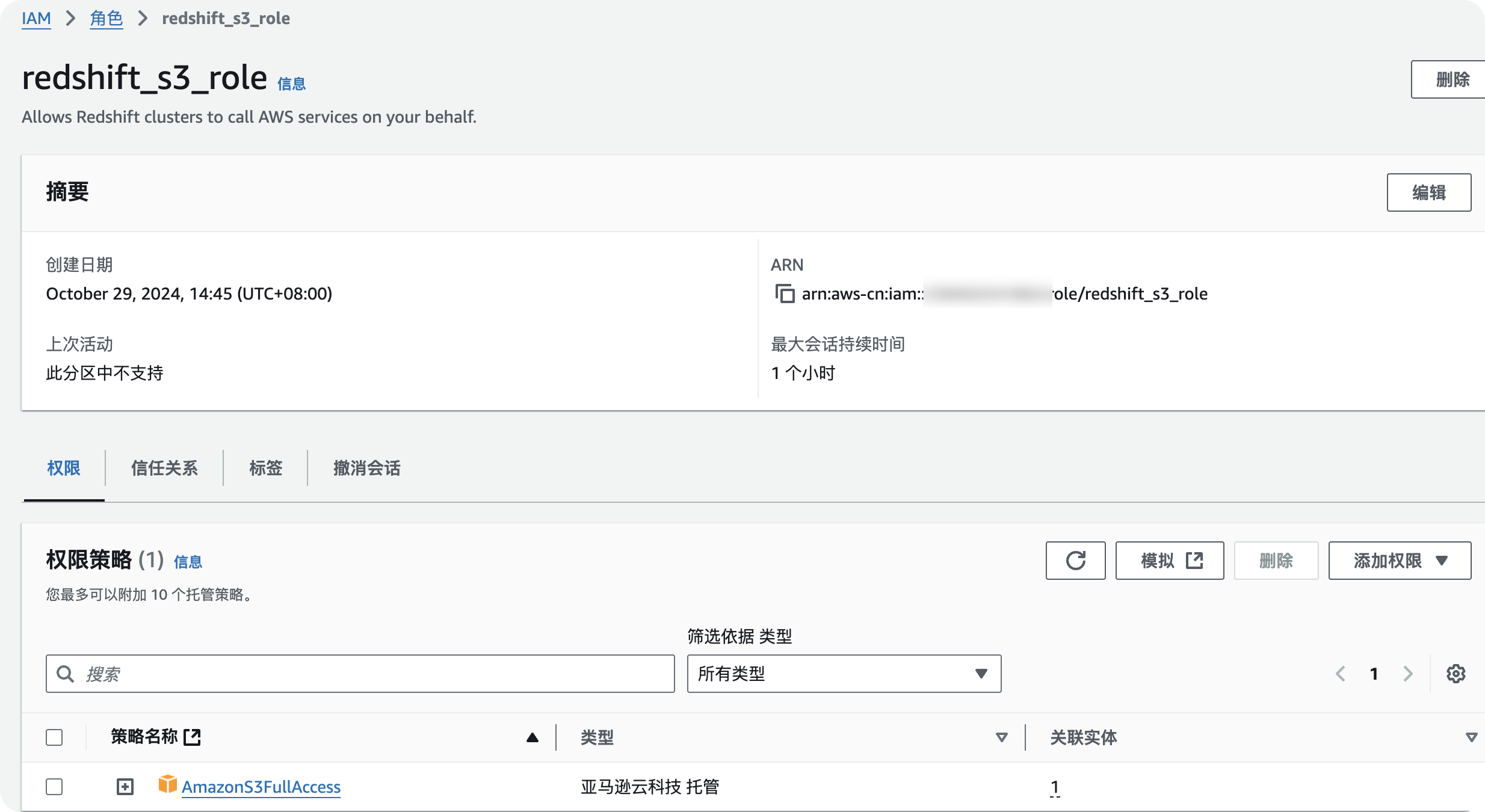The height and width of the screenshot is (812, 1485).
Task: Go to the 角色 breadcrumb link
Action: pos(107,19)
